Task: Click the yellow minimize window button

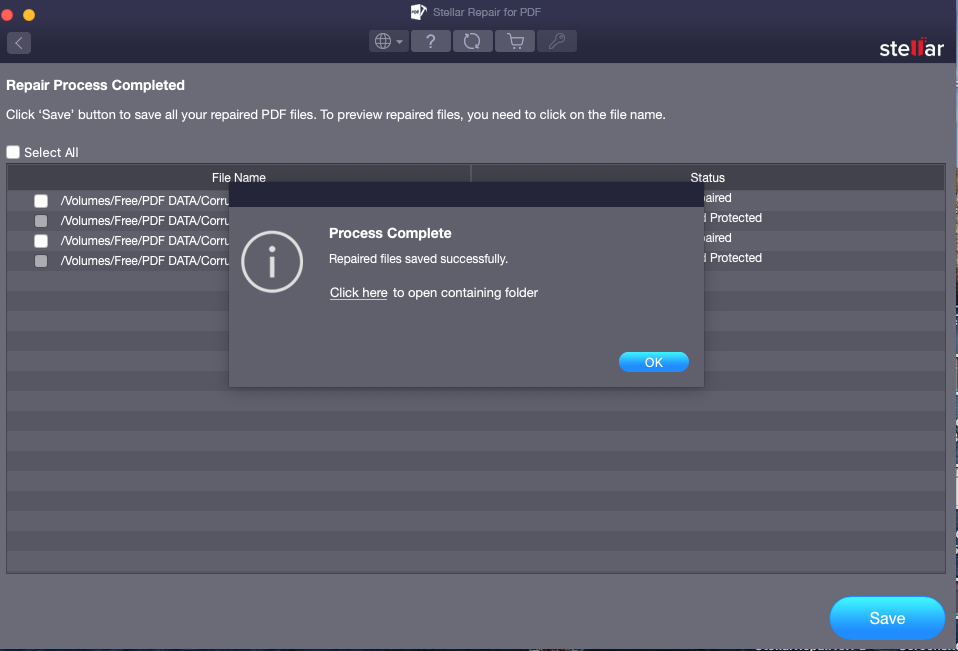Action: tap(28, 15)
